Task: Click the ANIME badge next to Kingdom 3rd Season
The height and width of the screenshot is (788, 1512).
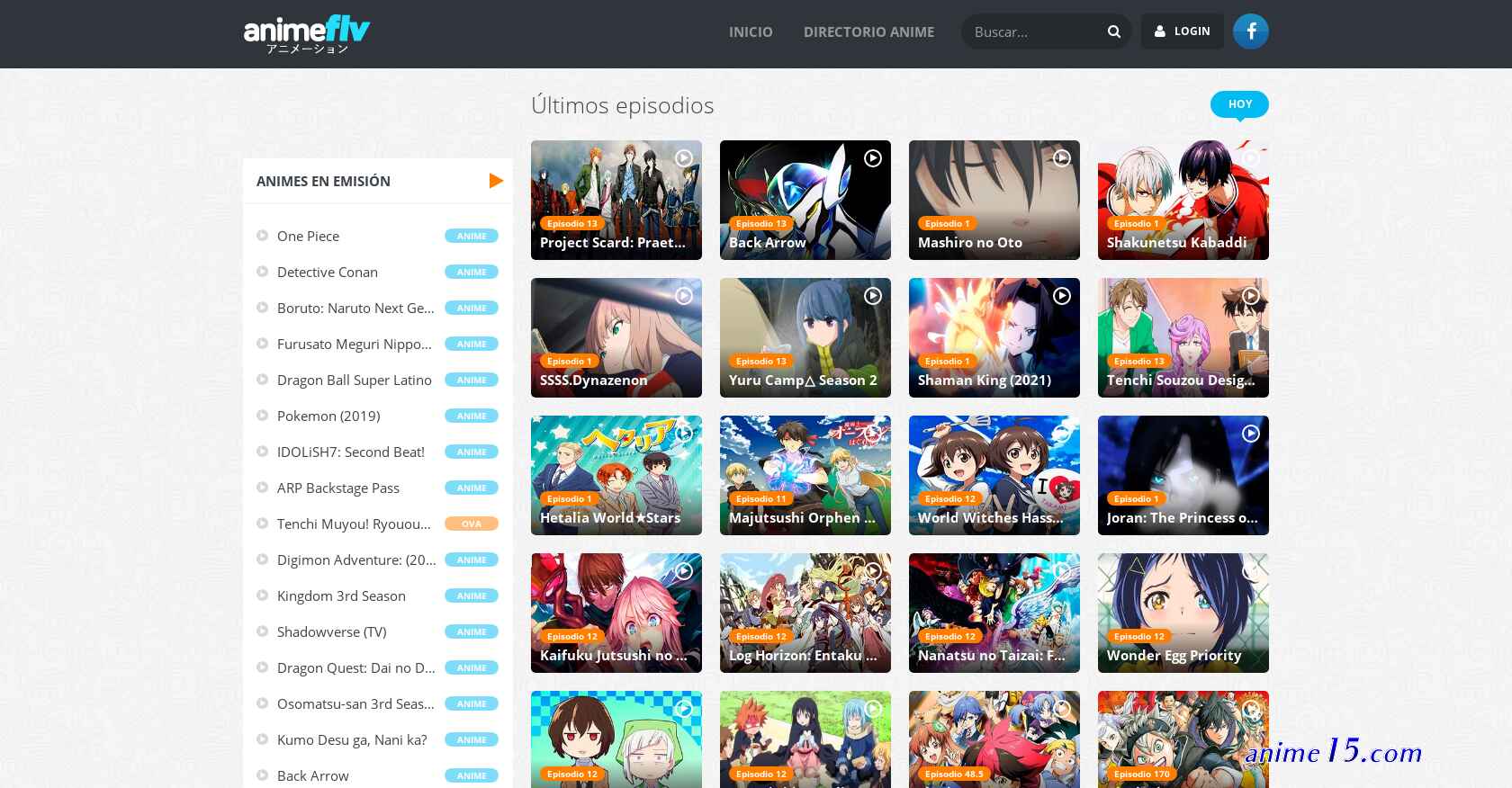Action: pyautogui.click(x=472, y=595)
